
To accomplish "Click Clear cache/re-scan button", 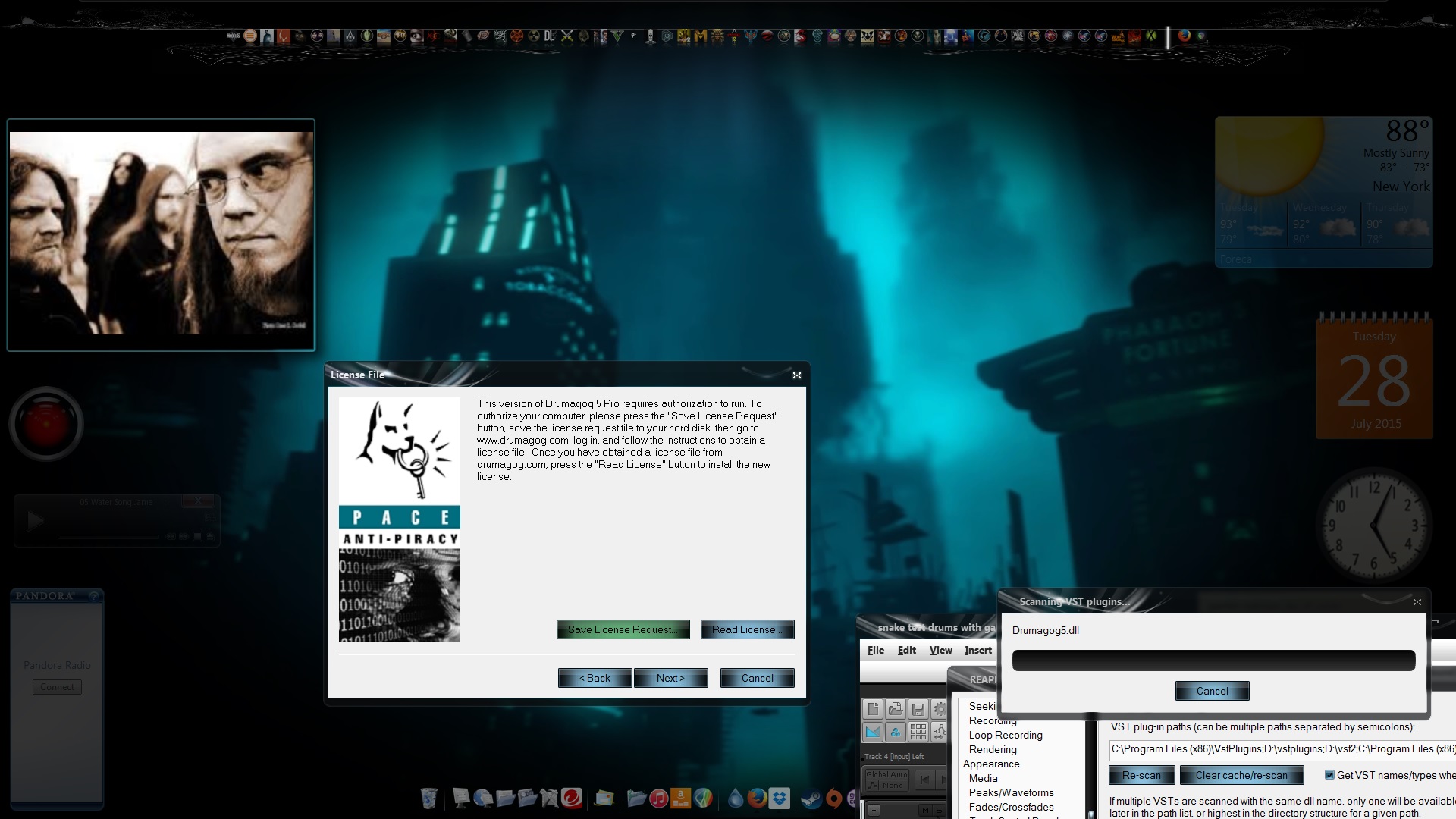I will (x=1241, y=775).
